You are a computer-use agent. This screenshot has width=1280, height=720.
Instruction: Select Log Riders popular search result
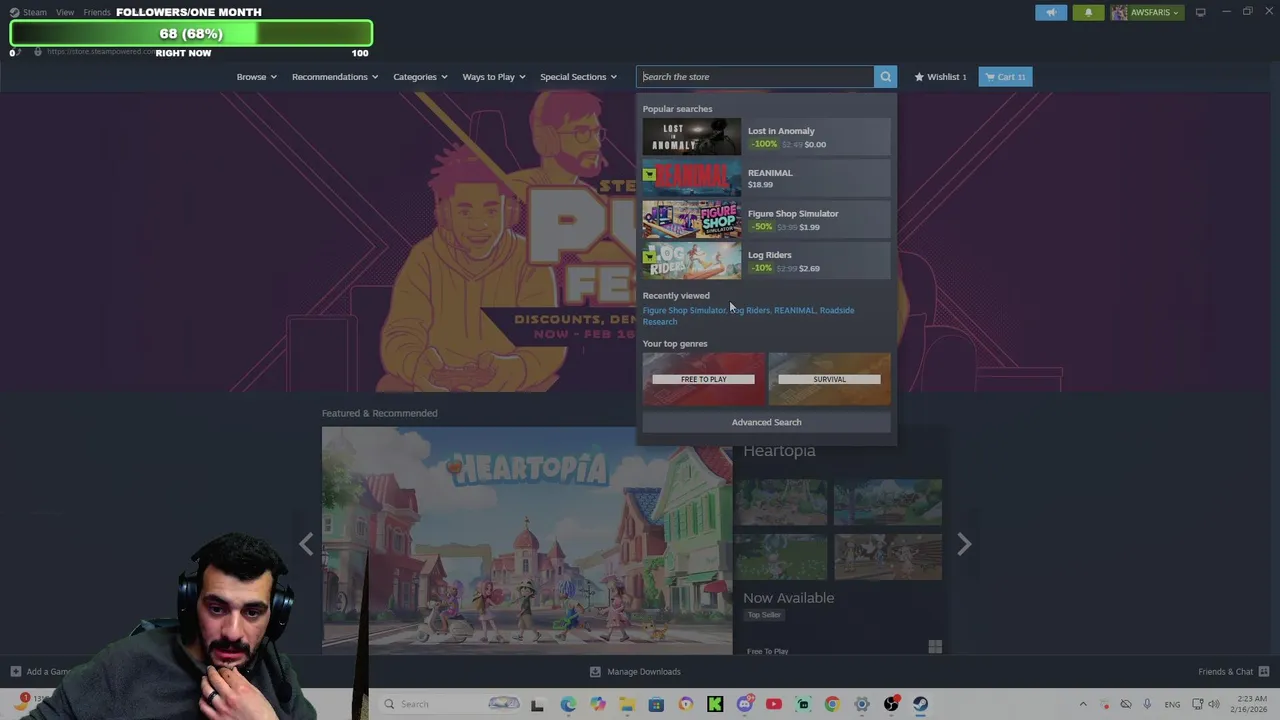766,261
